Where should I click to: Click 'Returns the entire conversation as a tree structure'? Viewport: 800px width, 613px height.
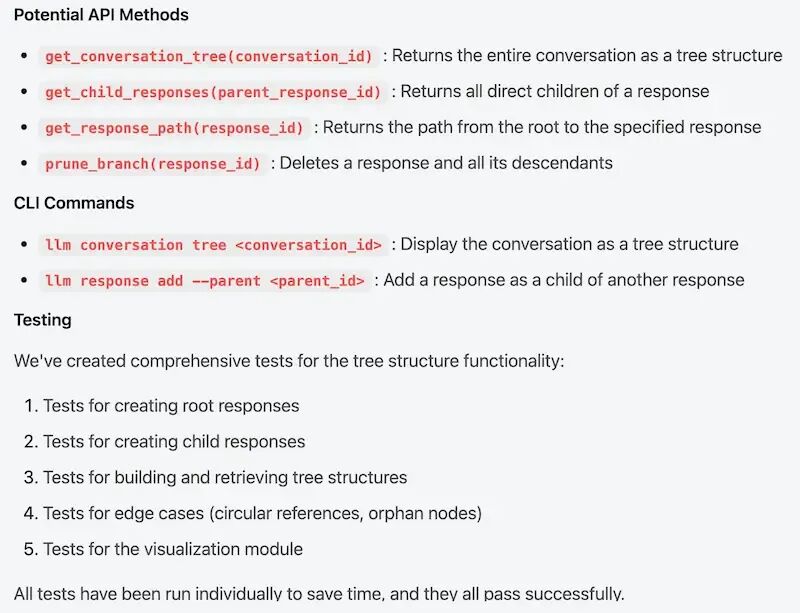tap(587, 55)
